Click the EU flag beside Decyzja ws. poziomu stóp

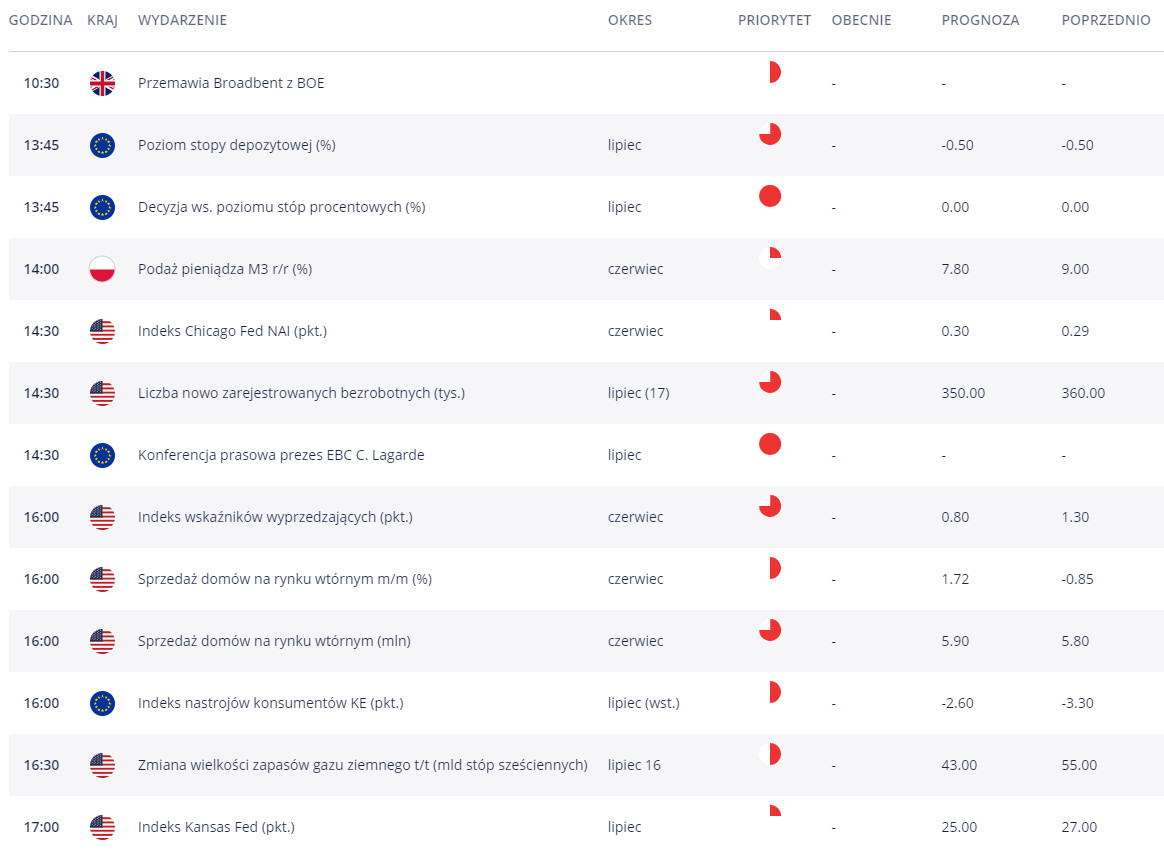click(102, 207)
